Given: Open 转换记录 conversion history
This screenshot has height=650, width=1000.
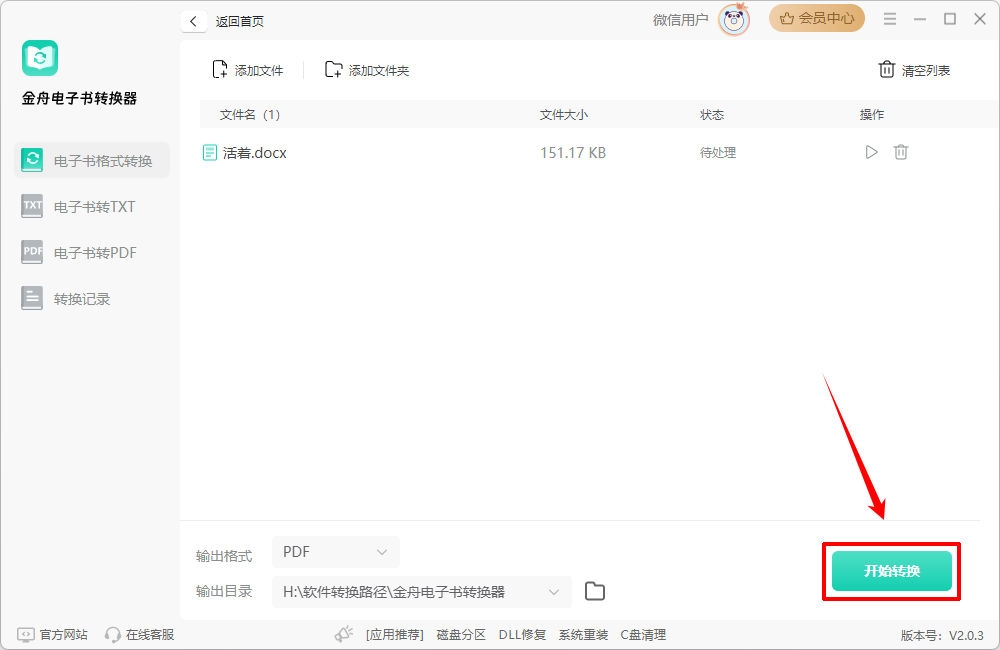Looking at the screenshot, I should [x=92, y=299].
